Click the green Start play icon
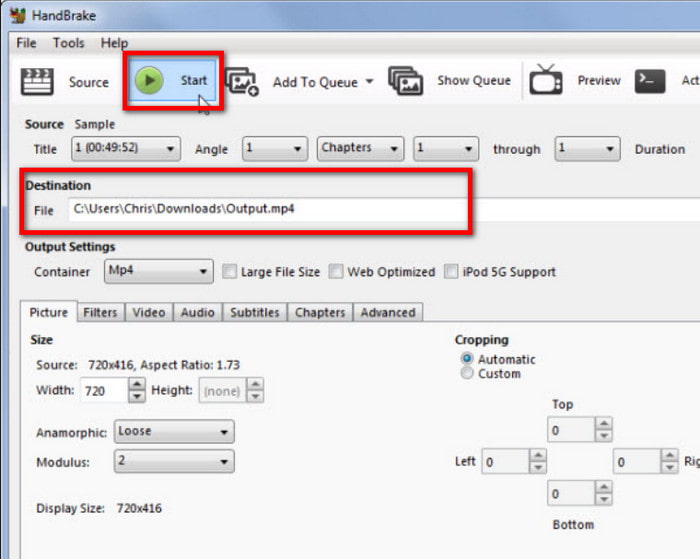700x559 pixels. [149, 80]
